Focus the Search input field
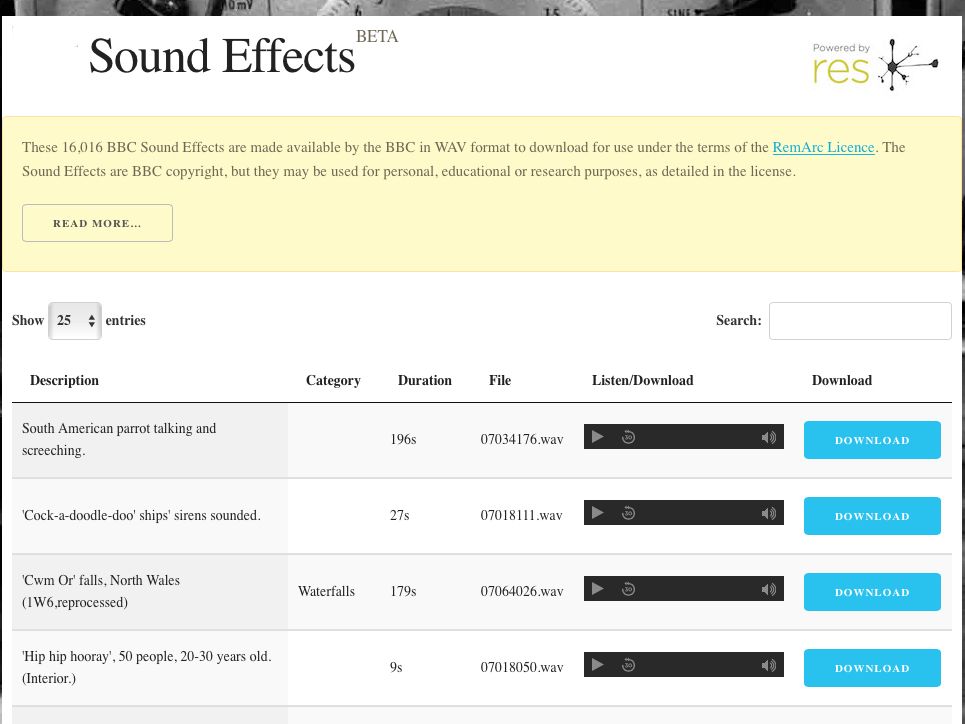This screenshot has width=965, height=724. pos(860,321)
